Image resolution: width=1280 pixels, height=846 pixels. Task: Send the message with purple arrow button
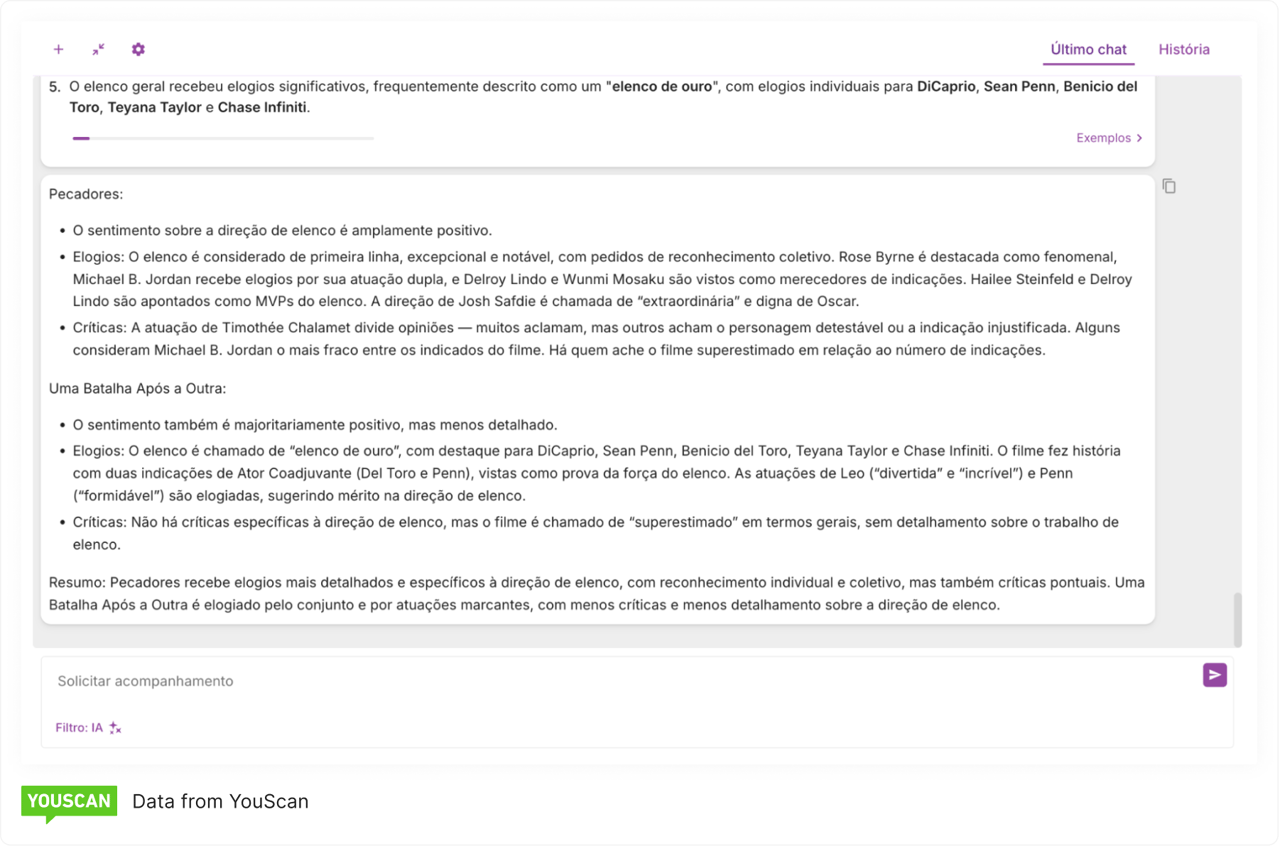click(x=1214, y=675)
